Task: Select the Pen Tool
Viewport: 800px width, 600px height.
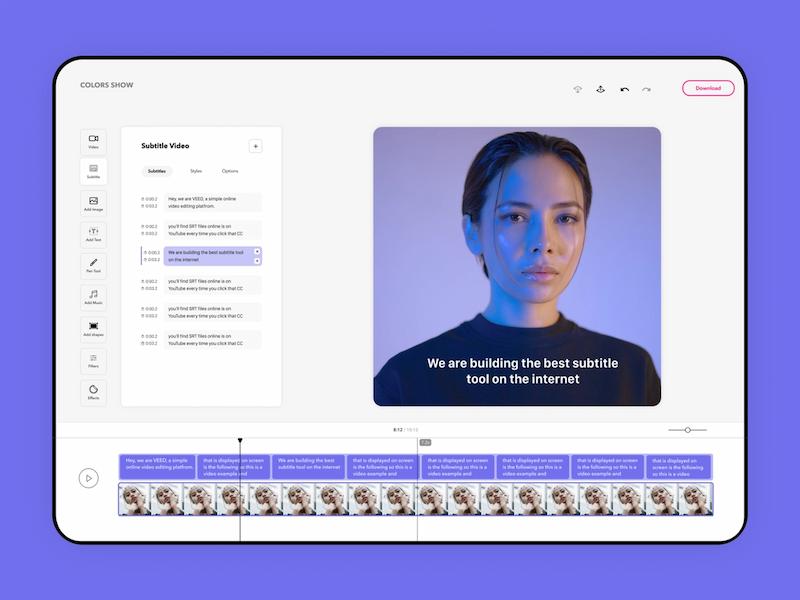Action: point(93,265)
